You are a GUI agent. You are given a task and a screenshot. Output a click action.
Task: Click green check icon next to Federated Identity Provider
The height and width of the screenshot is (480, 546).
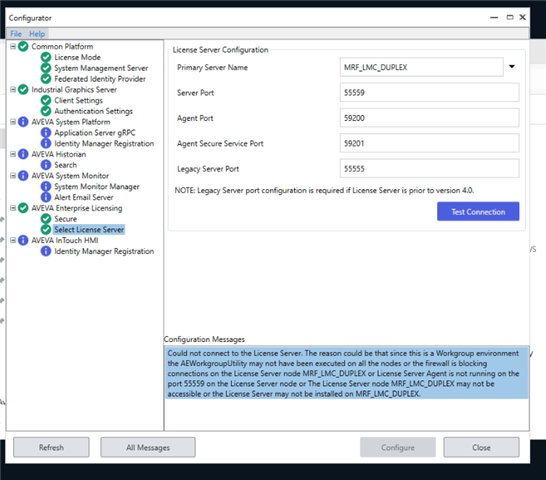coord(46,79)
